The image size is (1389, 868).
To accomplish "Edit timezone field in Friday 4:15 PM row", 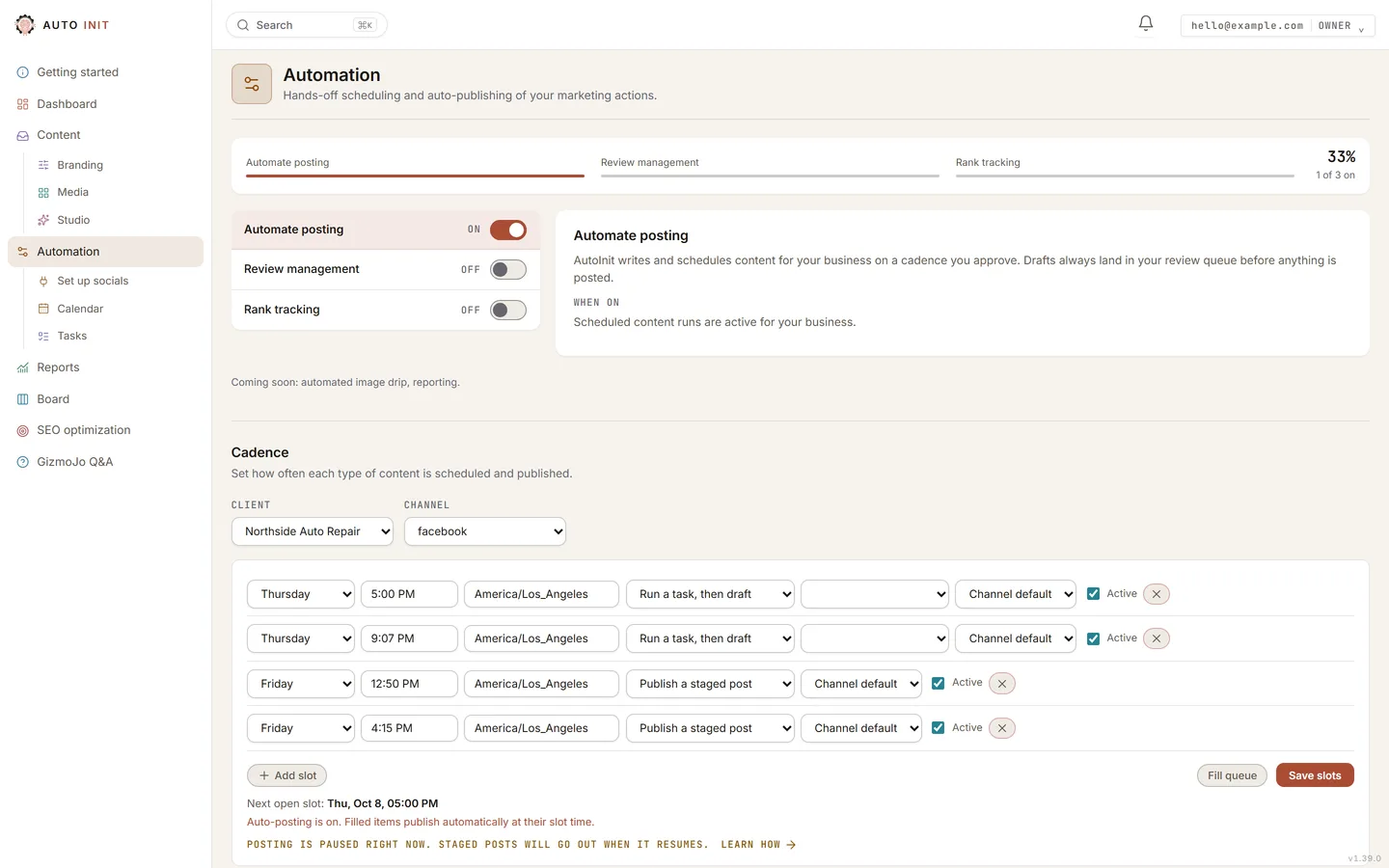I will pos(541,728).
